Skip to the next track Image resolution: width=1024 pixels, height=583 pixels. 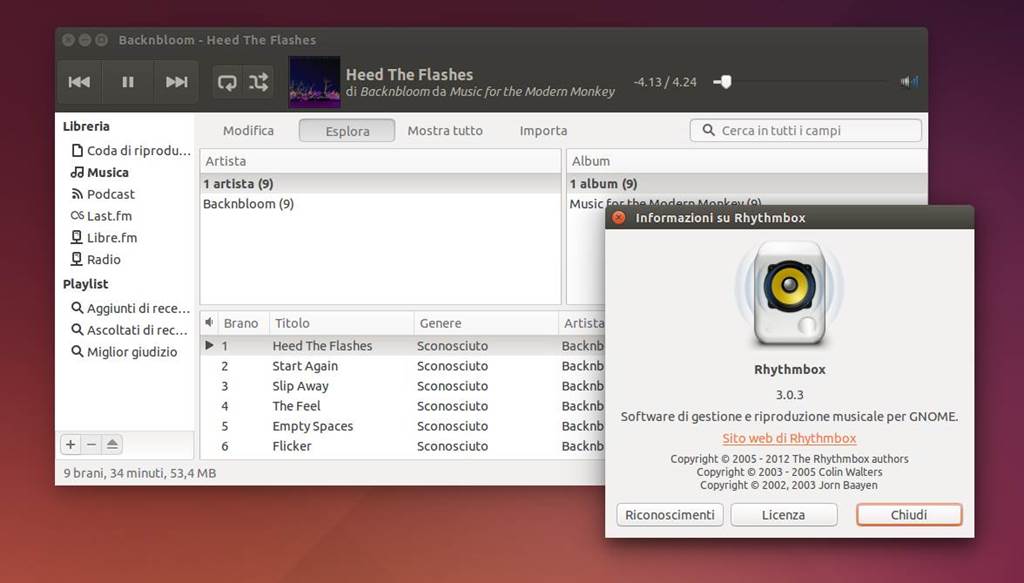176,82
